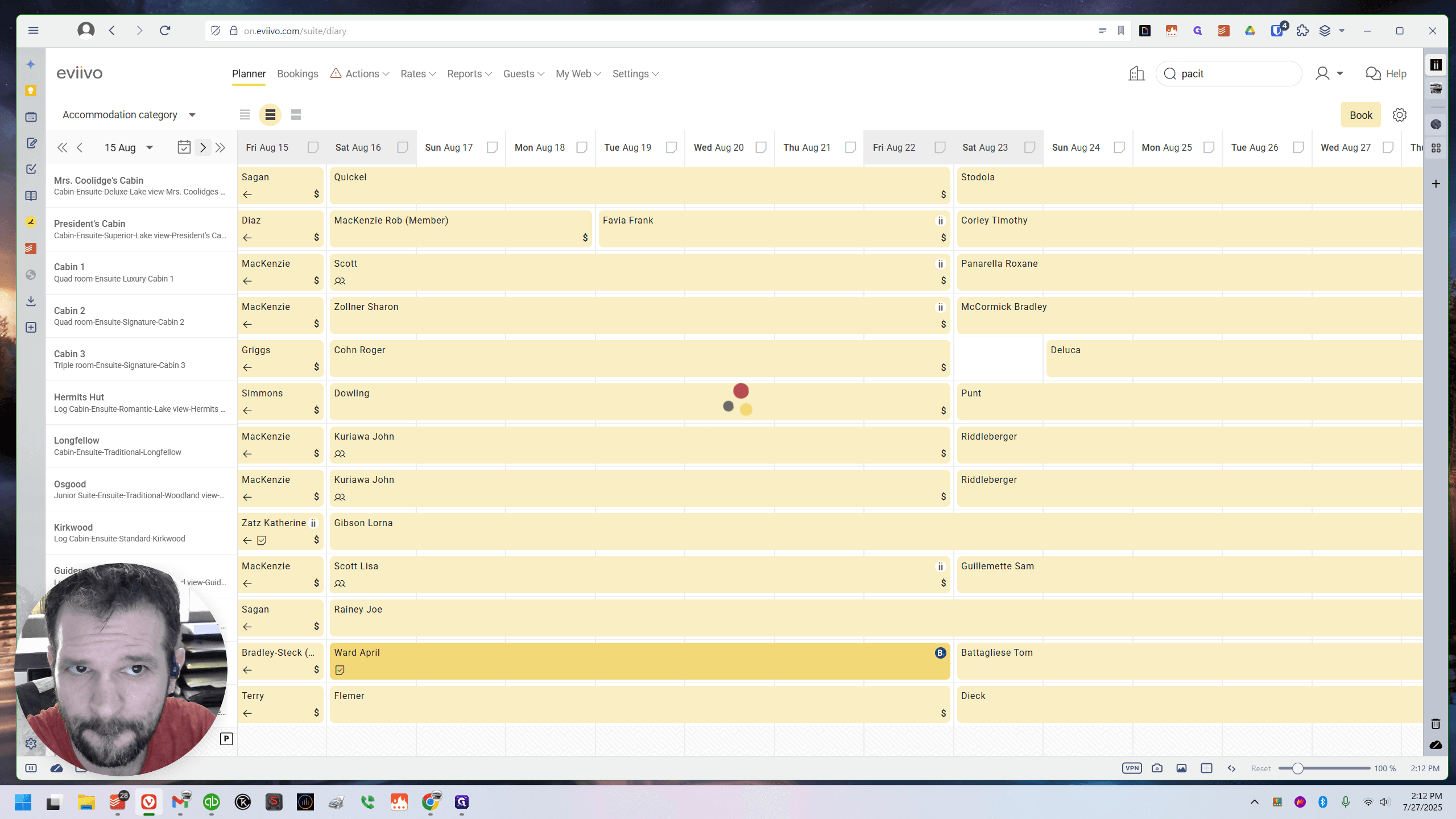The width and height of the screenshot is (1456, 819).
Task: Tick the Fri Aug 15 checkbox
Action: tap(313, 147)
